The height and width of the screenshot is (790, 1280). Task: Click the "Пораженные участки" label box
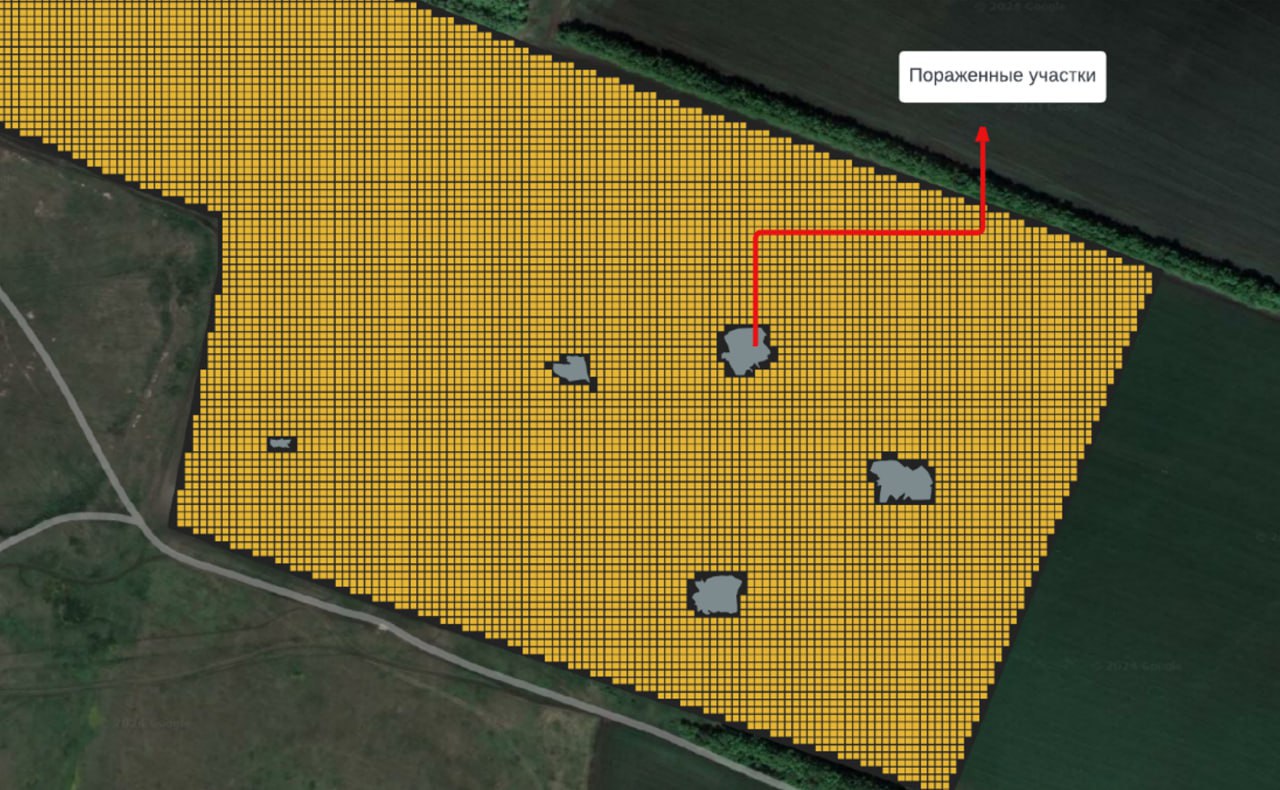pyautogui.click(x=1002, y=77)
